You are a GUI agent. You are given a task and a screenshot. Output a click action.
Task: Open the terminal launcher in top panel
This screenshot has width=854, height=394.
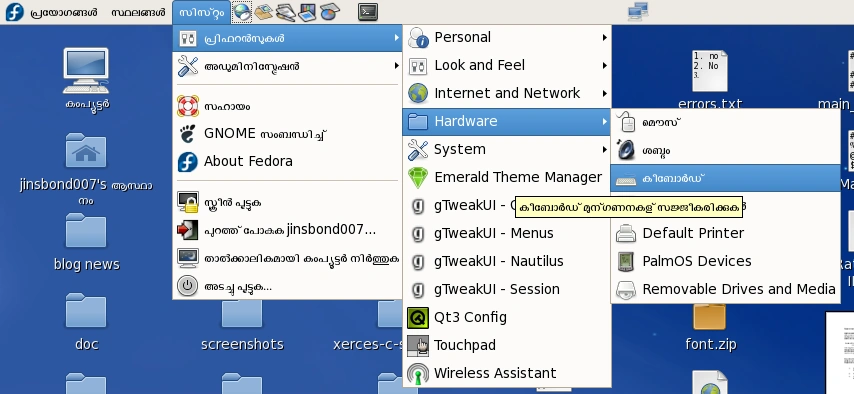click(x=368, y=12)
